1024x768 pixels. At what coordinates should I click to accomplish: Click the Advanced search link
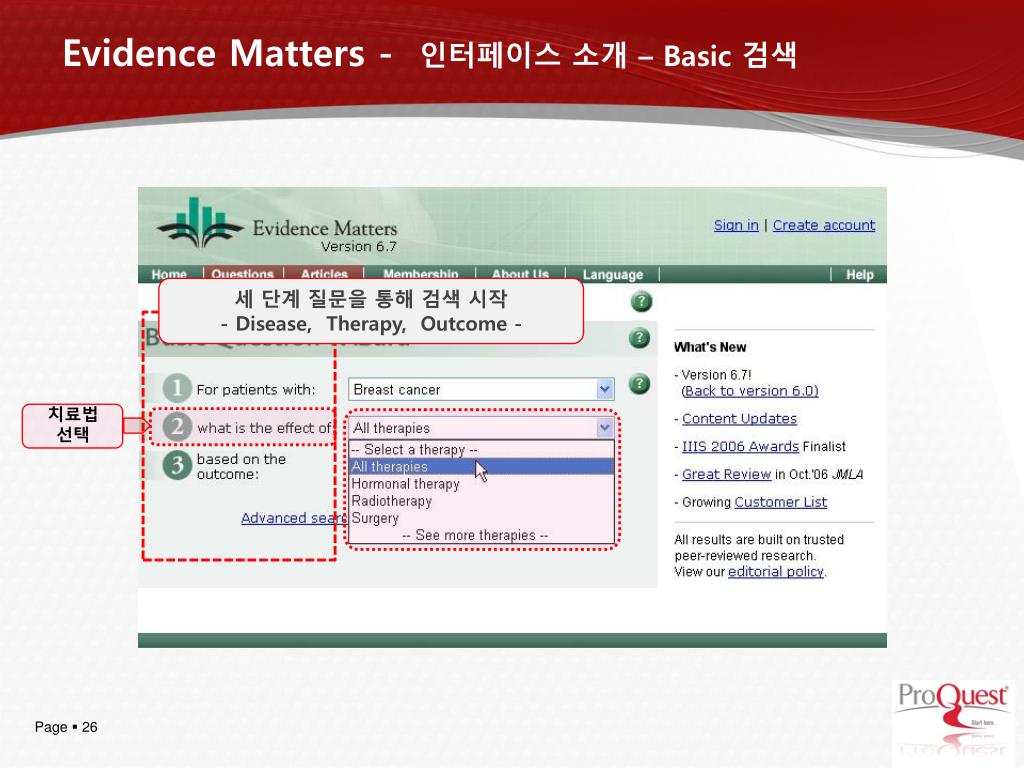click(x=294, y=518)
